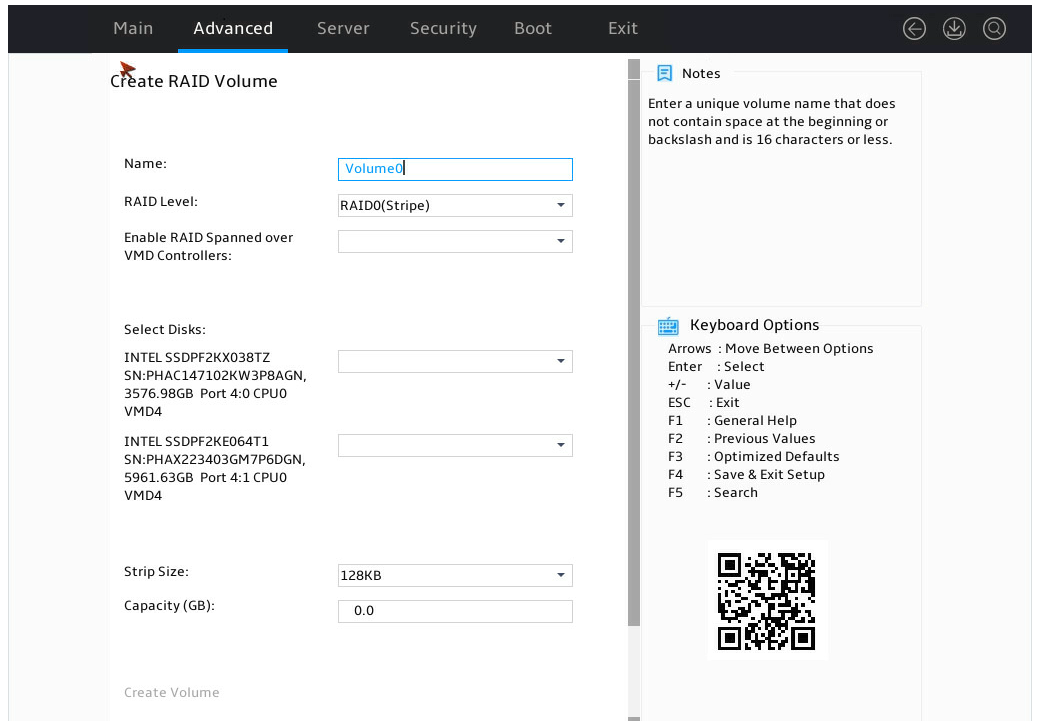Click the 'F1 : General Help' entry
Screen dimensions: 1038x721
pos(732,421)
